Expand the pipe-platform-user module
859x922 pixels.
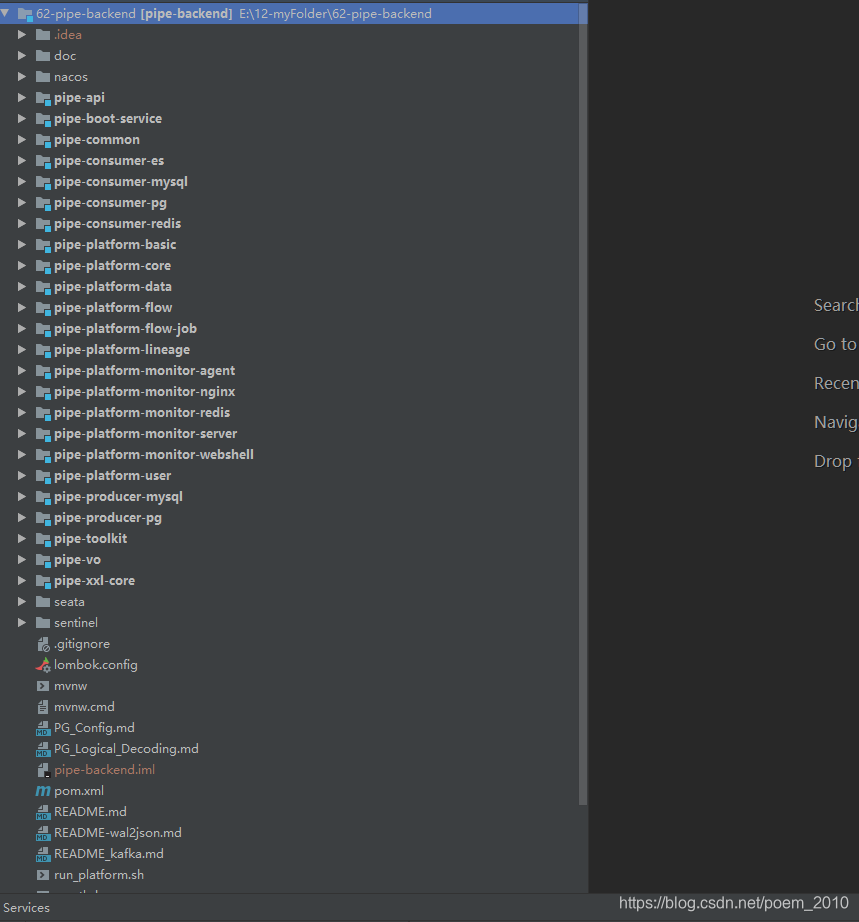[x=22, y=476]
